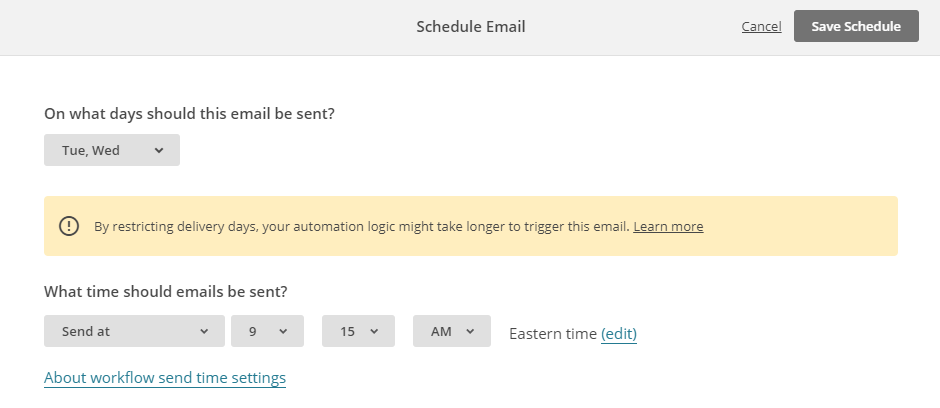Click the 'What time should emails be sent' heading

coord(166,292)
